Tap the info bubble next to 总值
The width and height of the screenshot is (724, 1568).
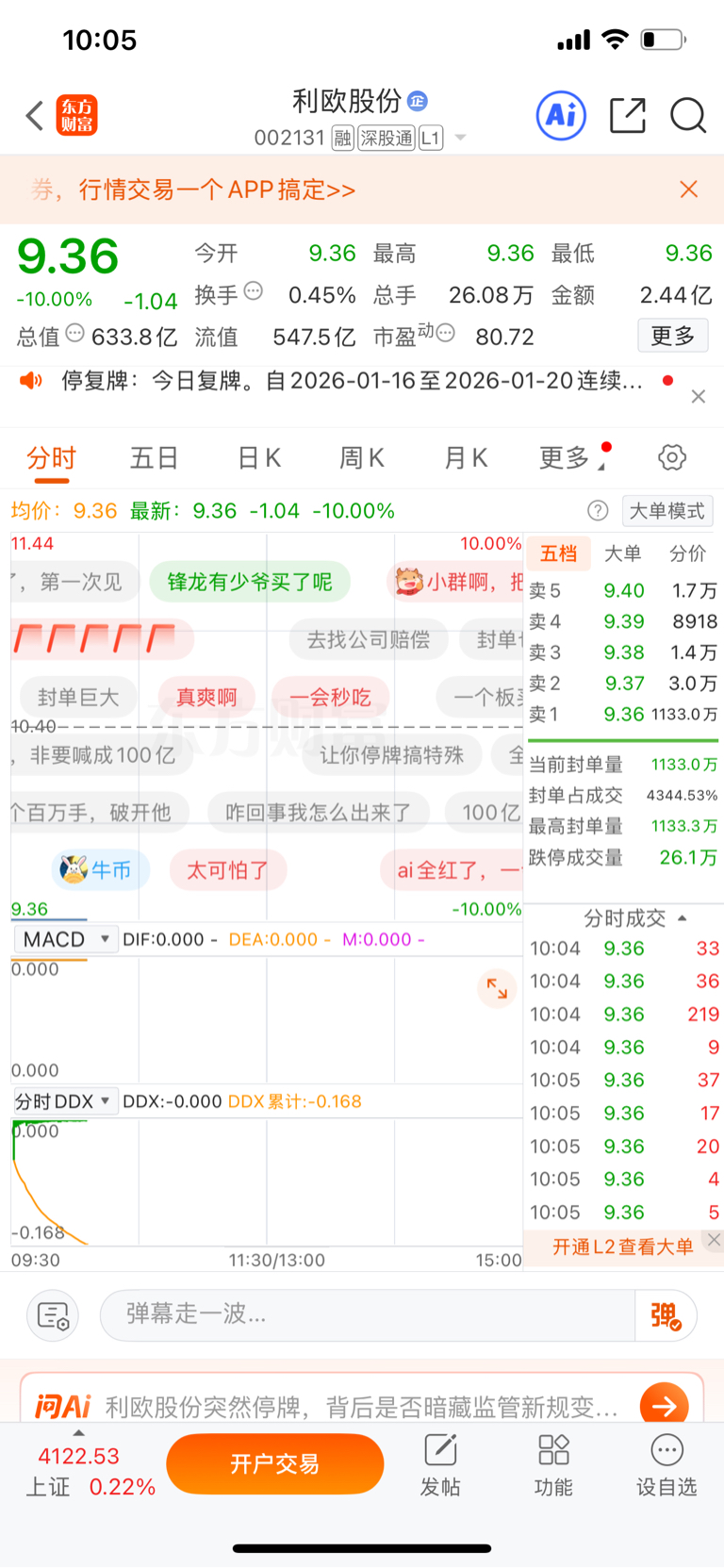coord(74,333)
